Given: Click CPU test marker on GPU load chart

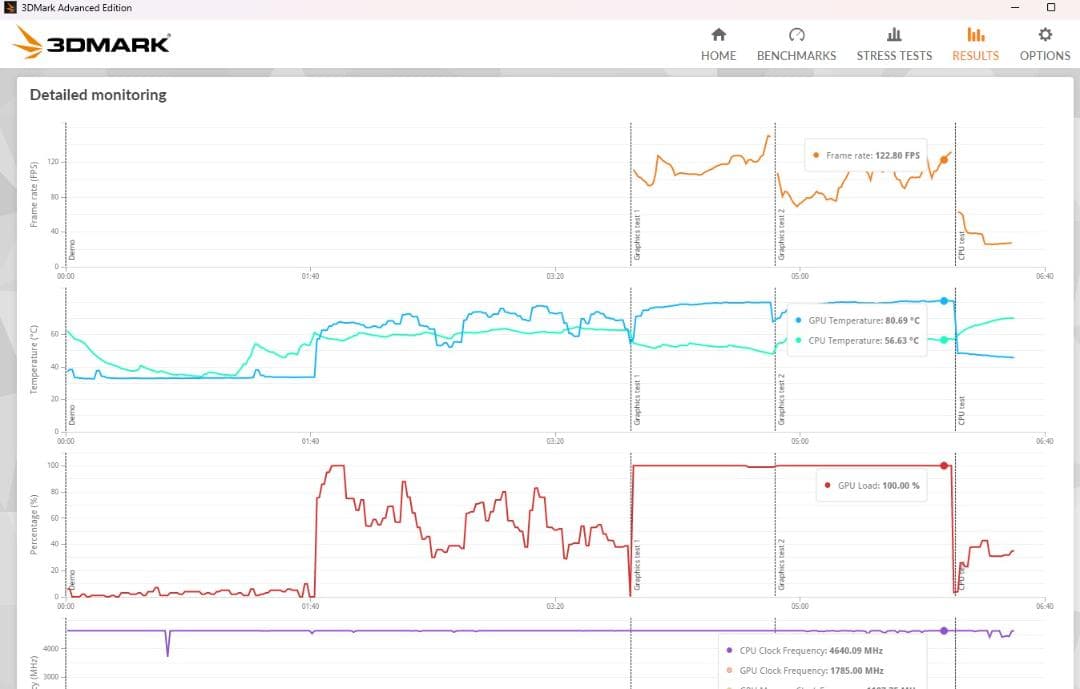Looking at the screenshot, I should (961, 580).
